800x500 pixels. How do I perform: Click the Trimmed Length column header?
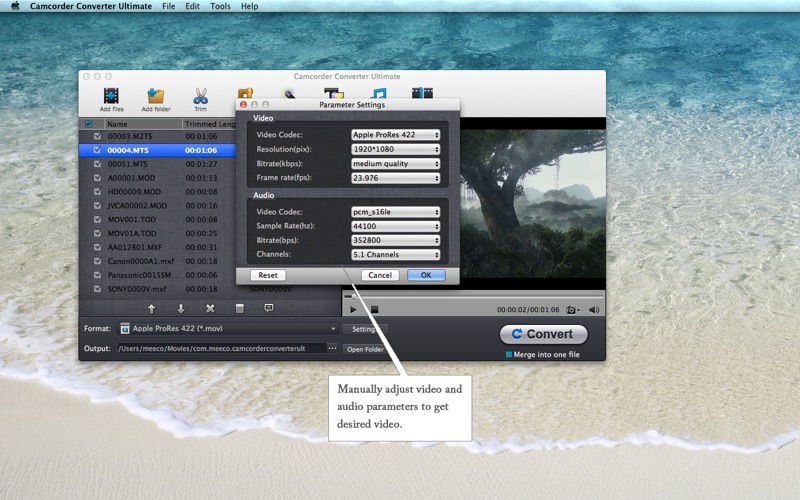point(209,124)
